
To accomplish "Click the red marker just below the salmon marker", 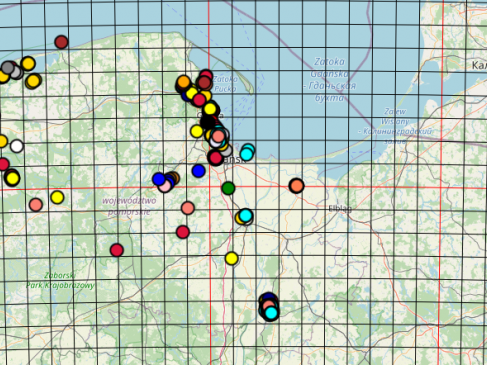I will (x=183, y=232).
